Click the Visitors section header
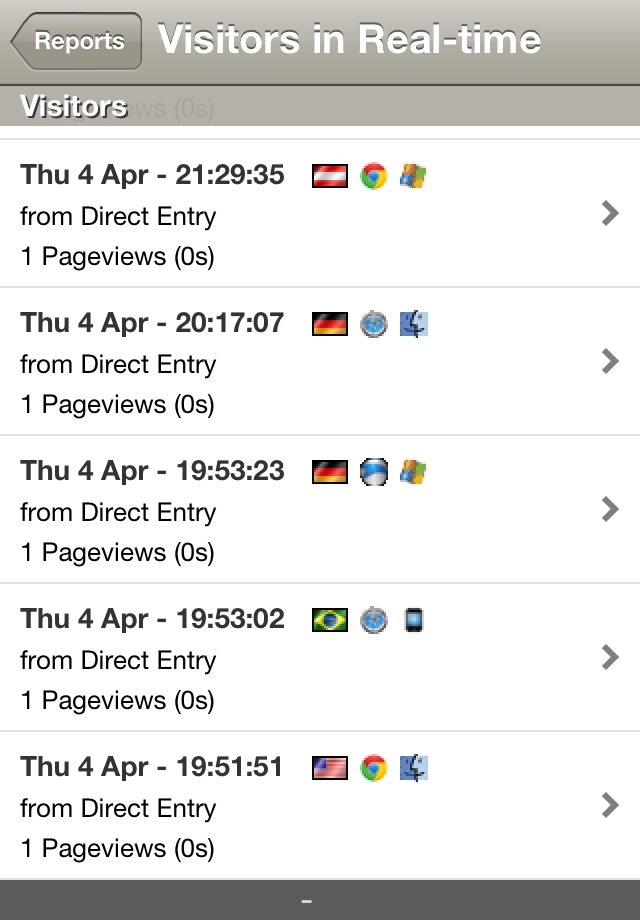 (74, 106)
